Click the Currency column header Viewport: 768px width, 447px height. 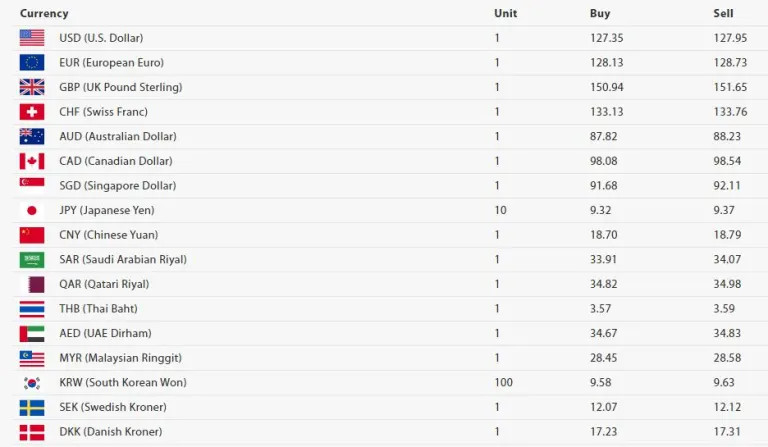click(44, 13)
